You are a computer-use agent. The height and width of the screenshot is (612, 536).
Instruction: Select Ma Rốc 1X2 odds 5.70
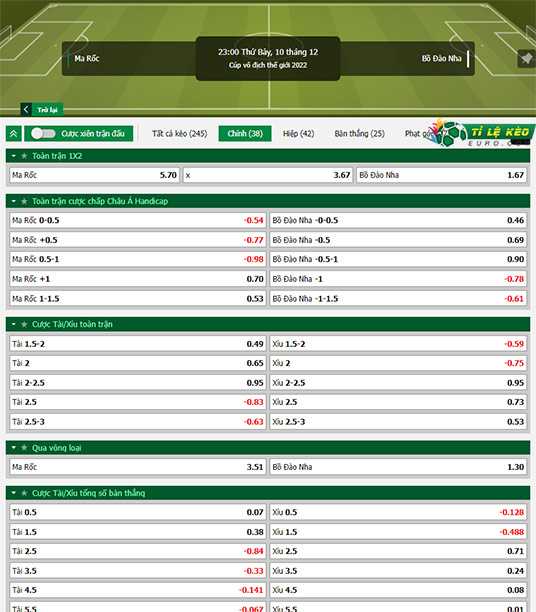click(x=94, y=175)
